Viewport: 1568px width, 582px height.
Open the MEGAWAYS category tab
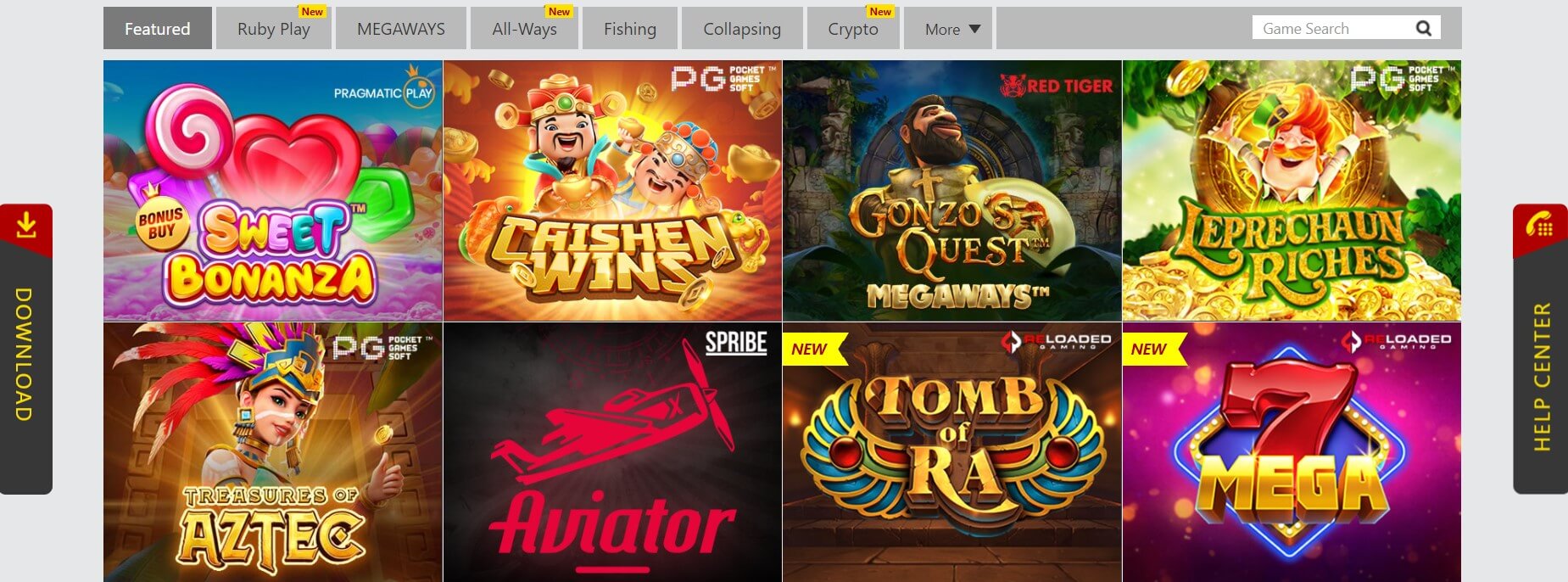401,28
